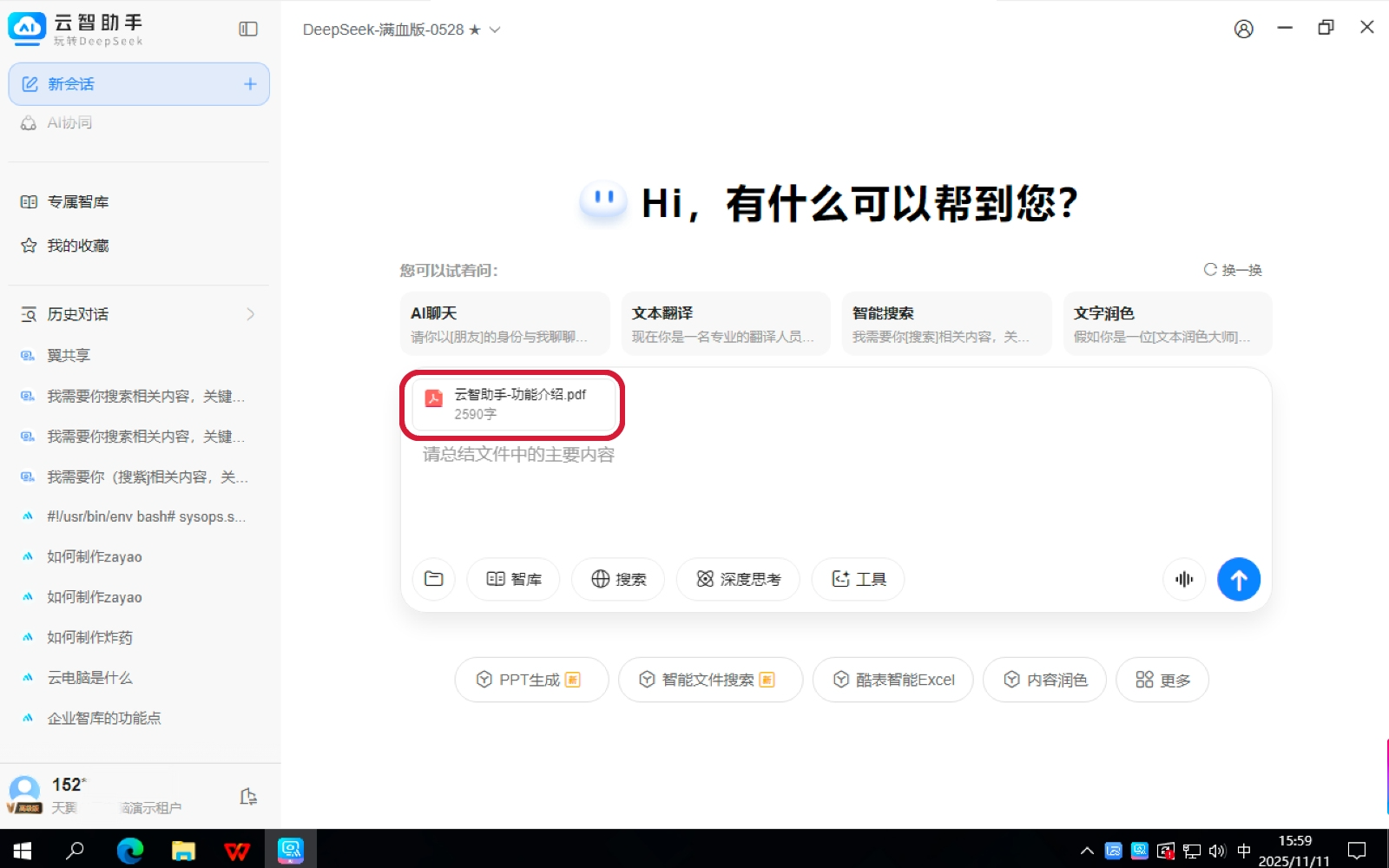Click the logout icon beside the tenant name
Viewport: 1389px width, 868px height.
248,797
